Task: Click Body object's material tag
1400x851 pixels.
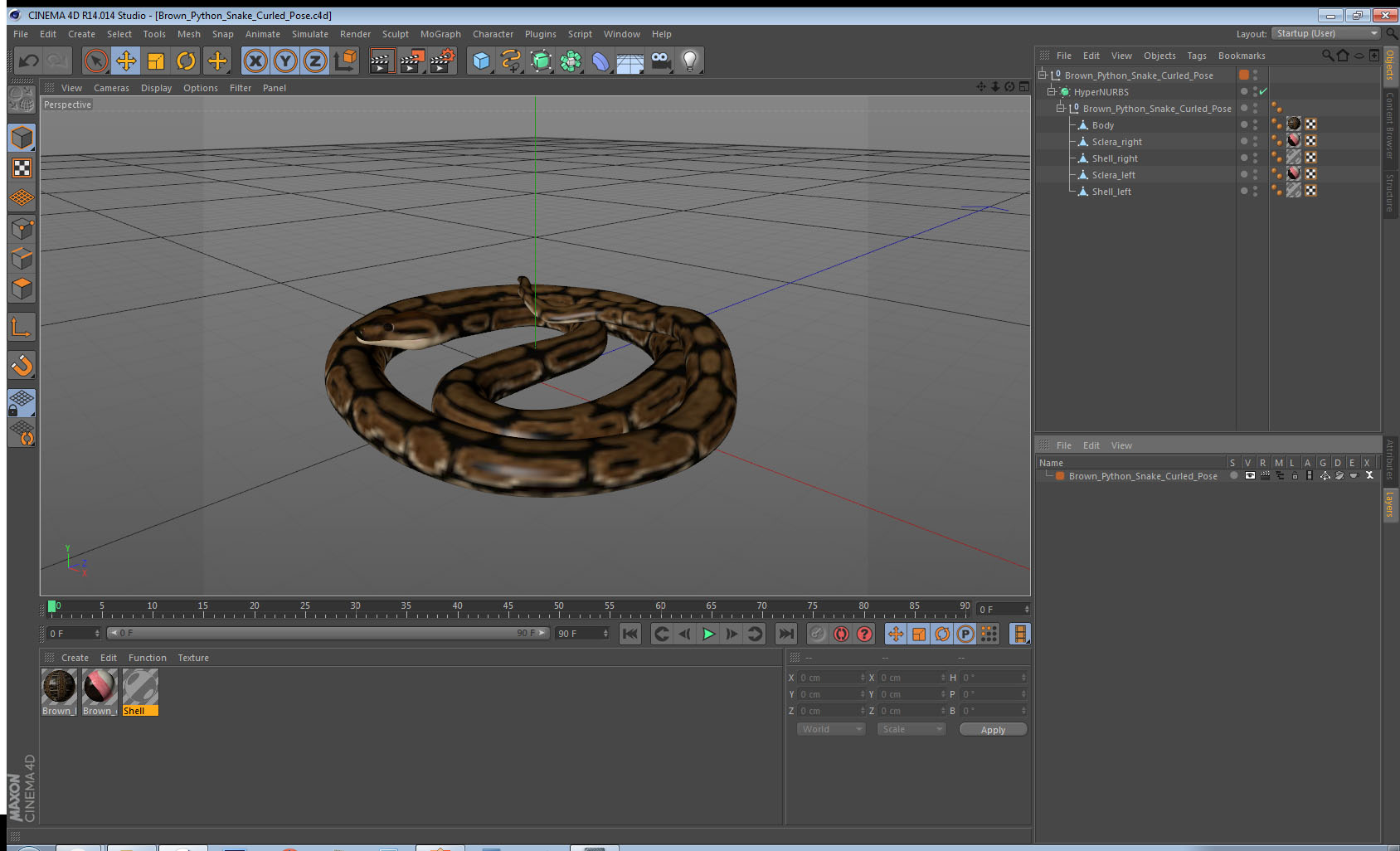Action: pyautogui.click(x=1294, y=124)
